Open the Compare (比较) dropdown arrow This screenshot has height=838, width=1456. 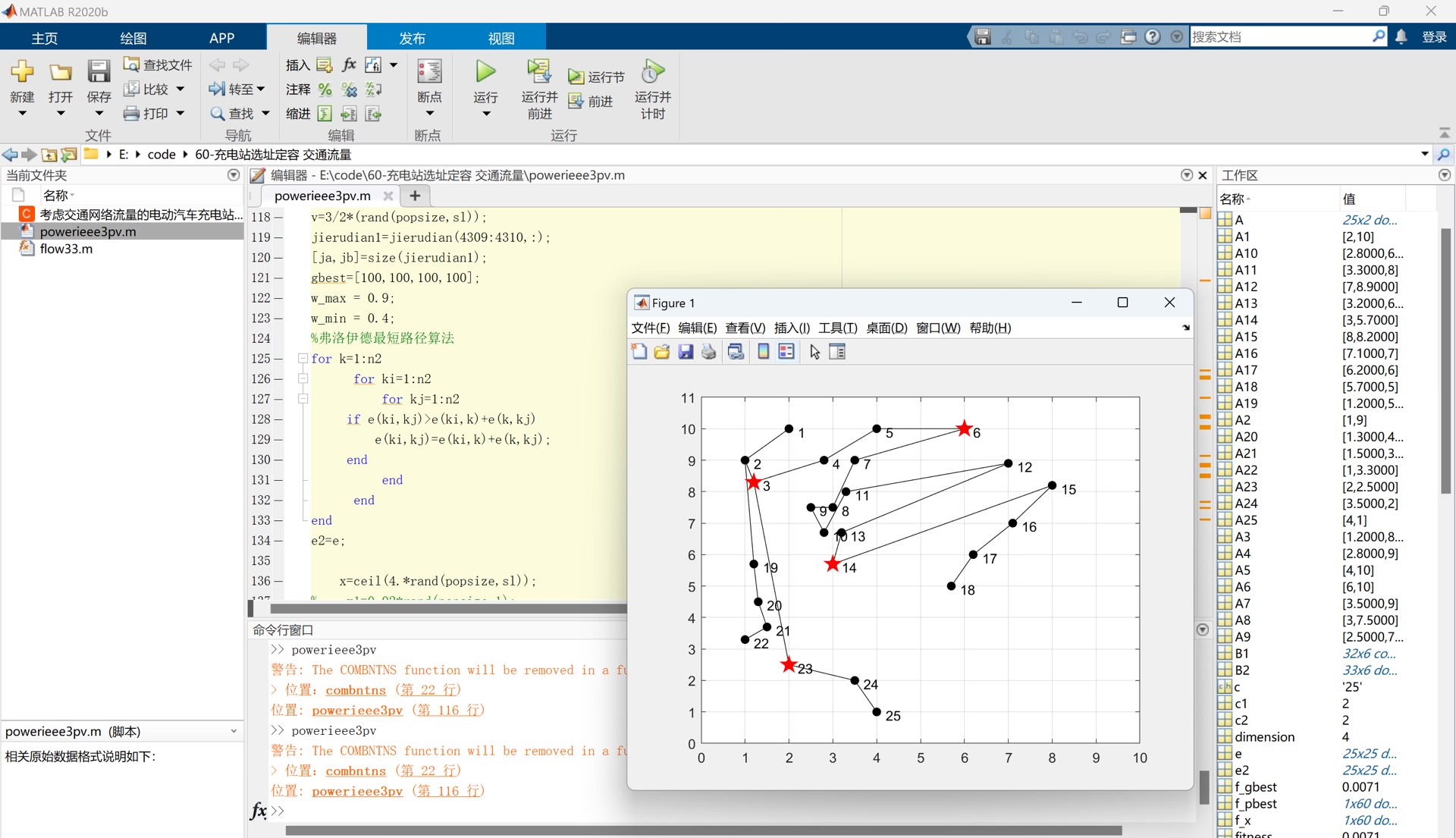[x=180, y=89]
